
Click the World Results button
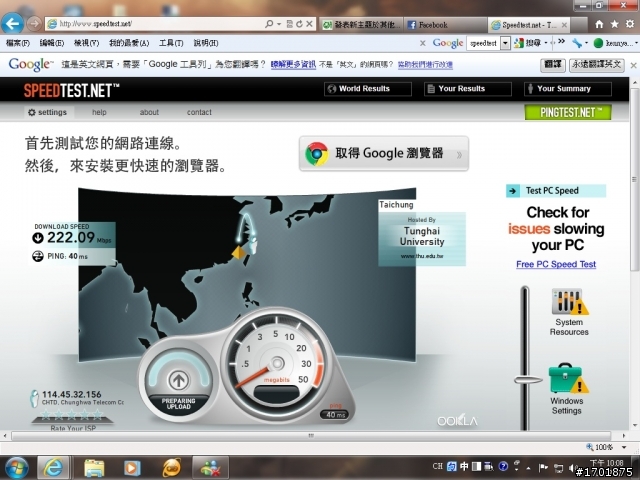[368, 89]
